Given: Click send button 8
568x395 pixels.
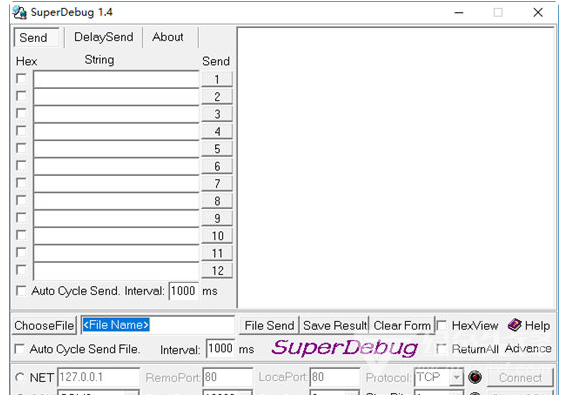Looking at the screenshot, I should coord(217,201).
